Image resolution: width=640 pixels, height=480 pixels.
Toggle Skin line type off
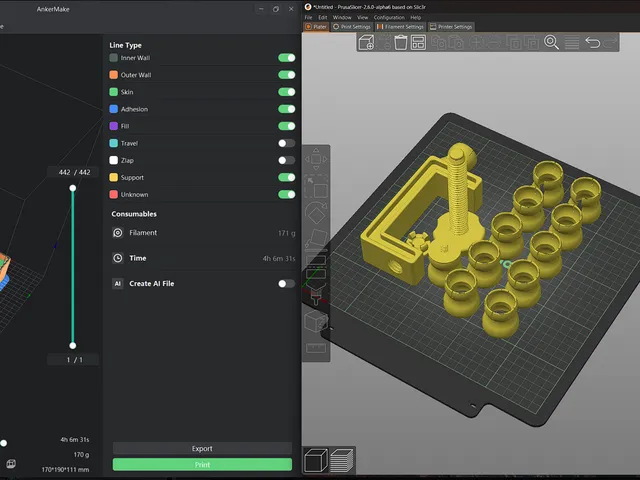[287, 92]
